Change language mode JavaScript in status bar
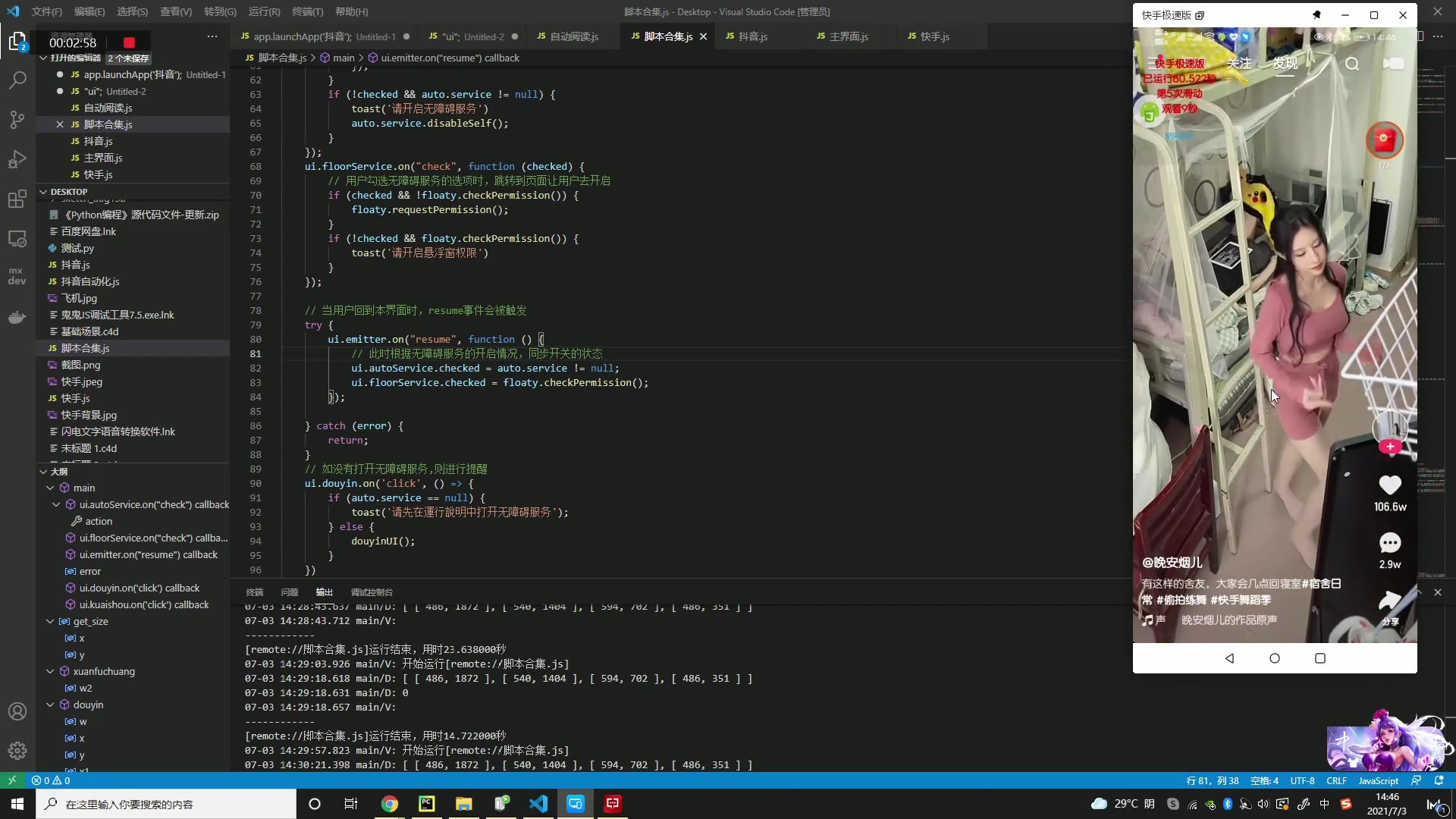Viewport: 1456px width, 819px height. coord(1378,780)
